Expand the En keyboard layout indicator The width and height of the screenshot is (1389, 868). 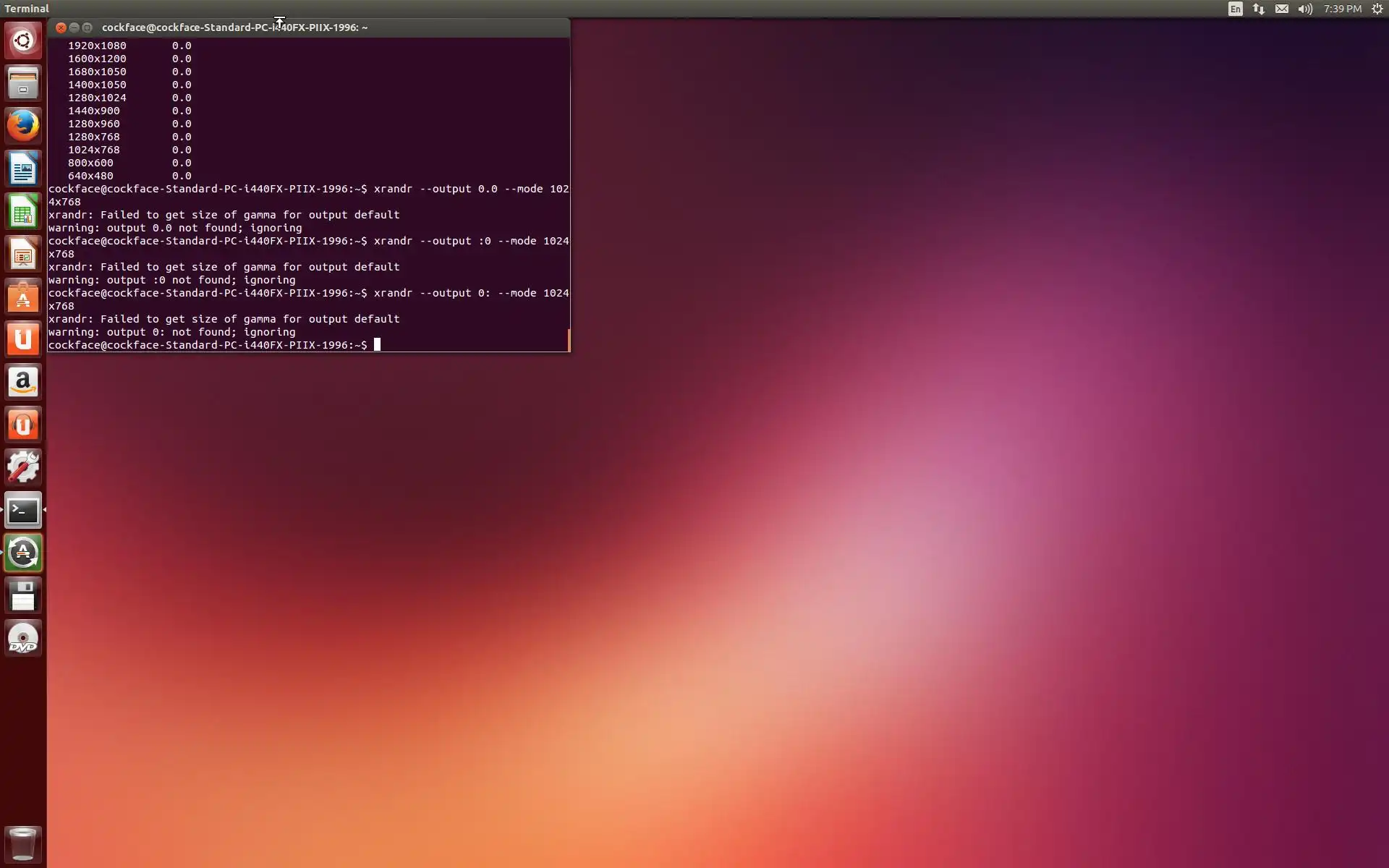pos(1235,9)
